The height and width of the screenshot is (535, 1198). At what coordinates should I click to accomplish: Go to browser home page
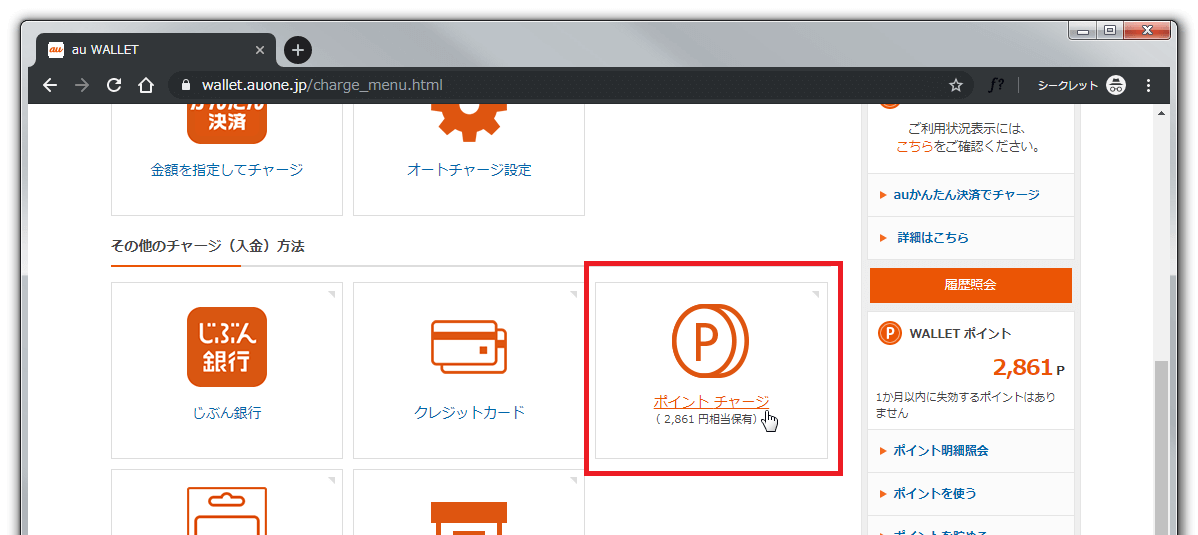[x=146, y=85]
